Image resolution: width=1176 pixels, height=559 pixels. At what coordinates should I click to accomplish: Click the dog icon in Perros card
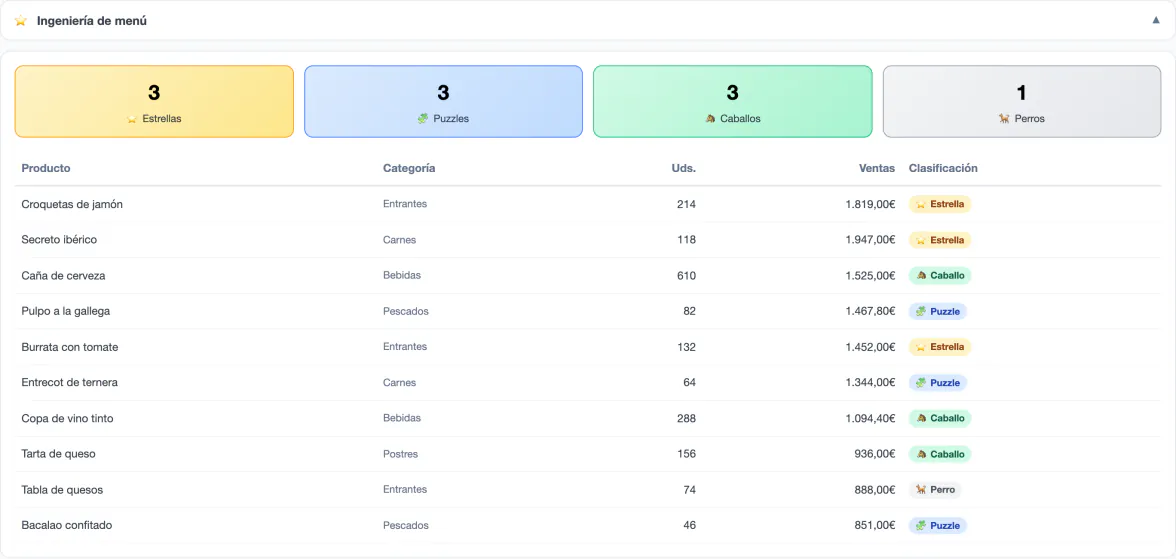click(1004, 119)
